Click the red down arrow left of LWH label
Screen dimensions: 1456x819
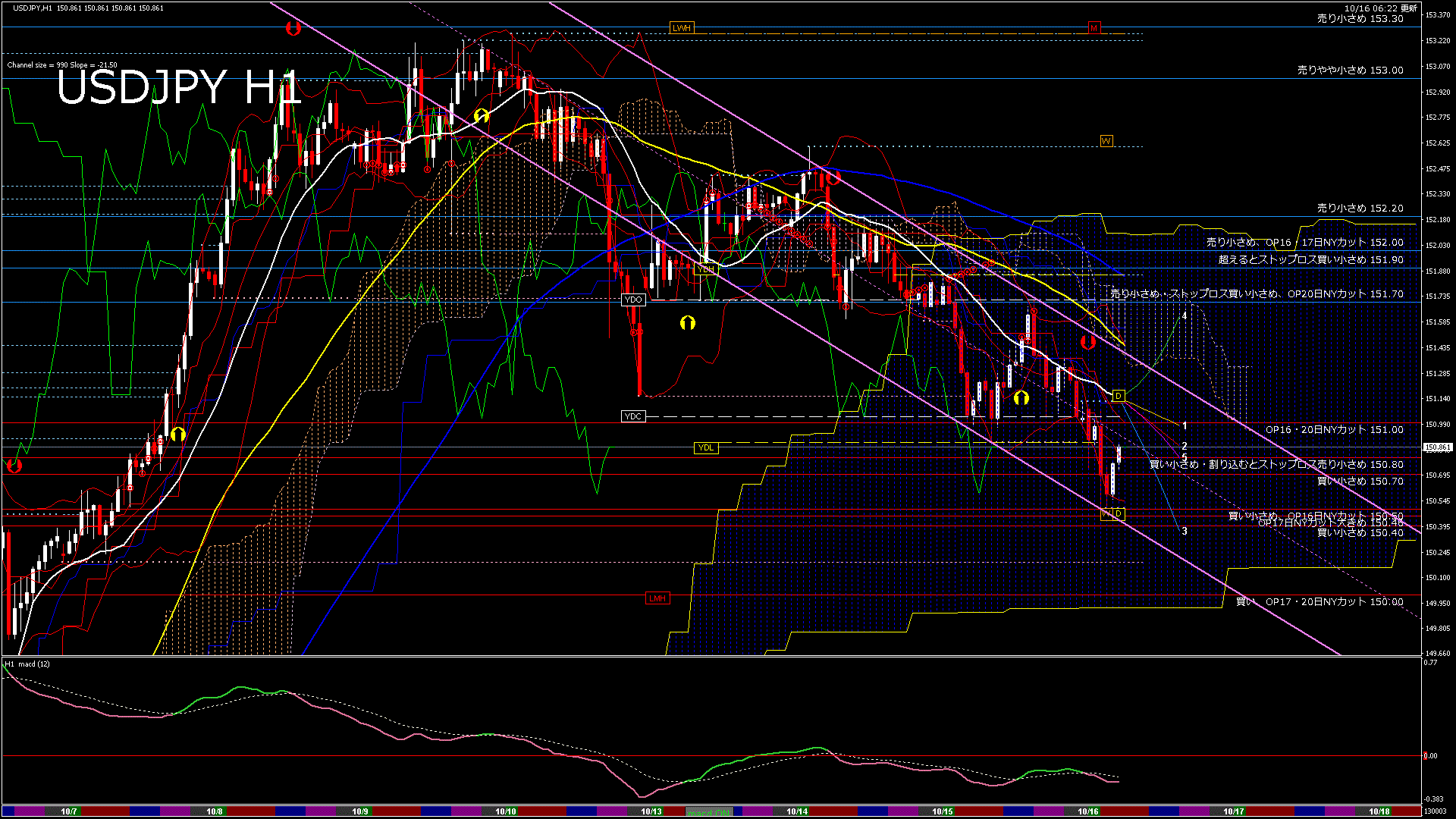click(x=293, y=29)
